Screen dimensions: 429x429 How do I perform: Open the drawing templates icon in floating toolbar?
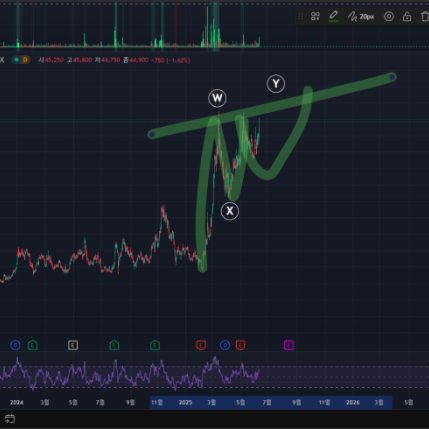click(x=315, y=16)
